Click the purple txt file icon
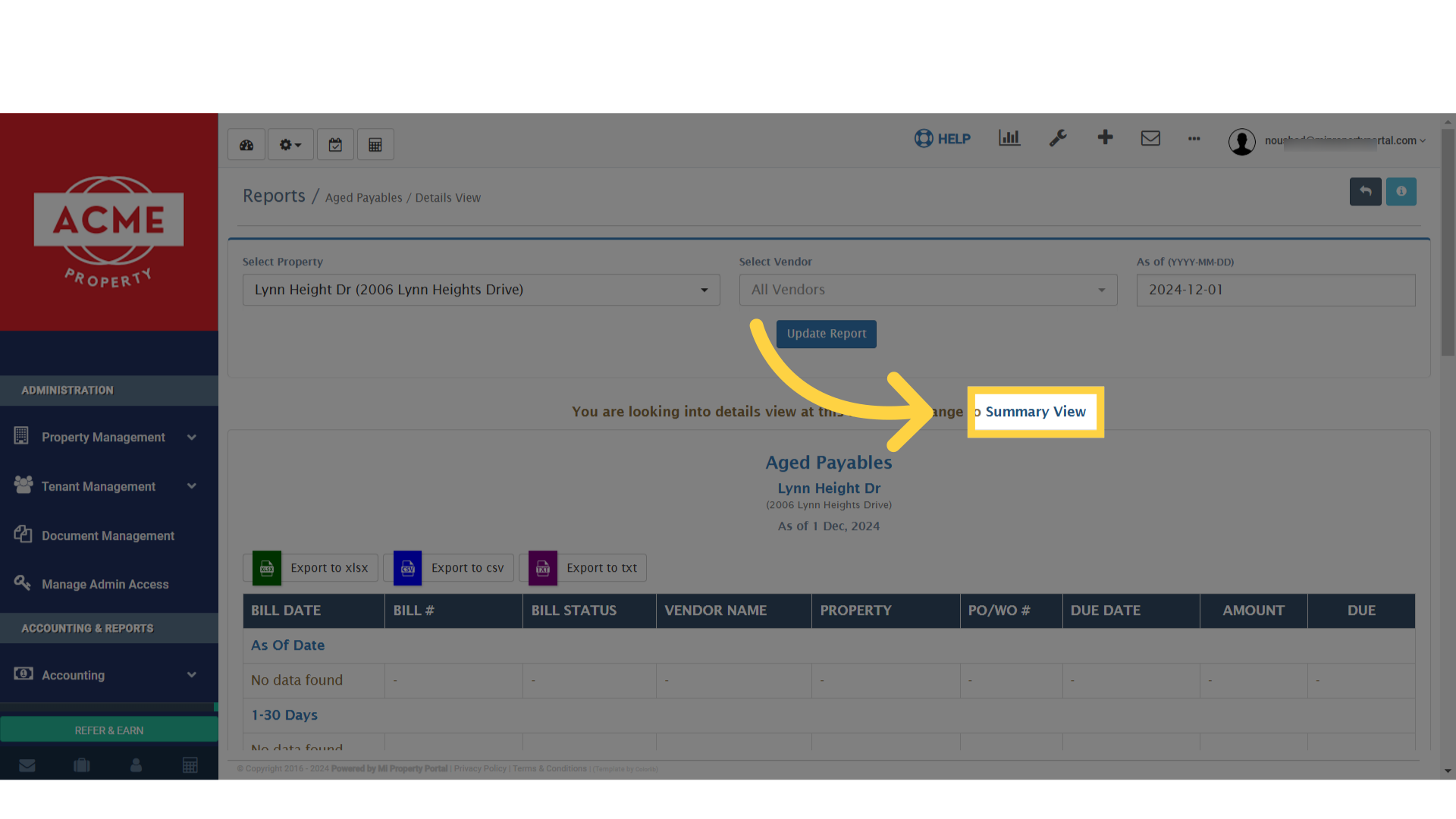 point(543,568)
